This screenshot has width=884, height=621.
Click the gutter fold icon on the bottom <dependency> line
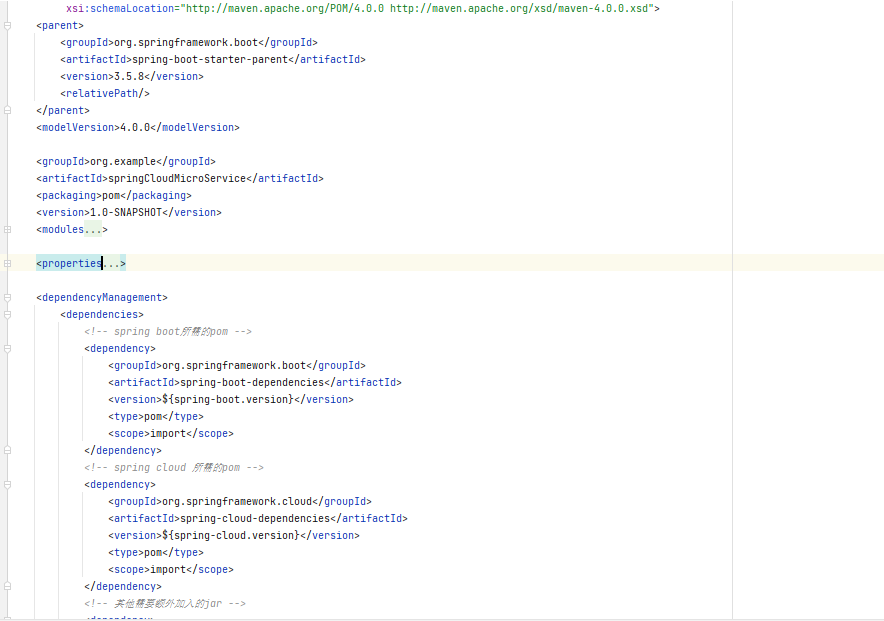7,618
